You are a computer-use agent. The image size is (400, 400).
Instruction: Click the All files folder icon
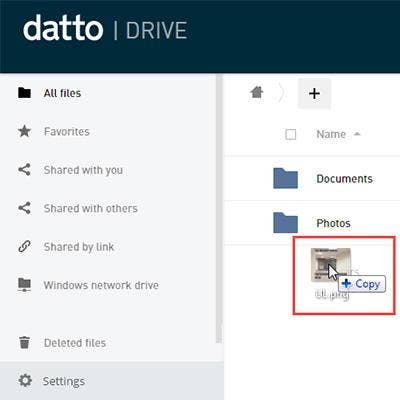click(x=24, y=93)
